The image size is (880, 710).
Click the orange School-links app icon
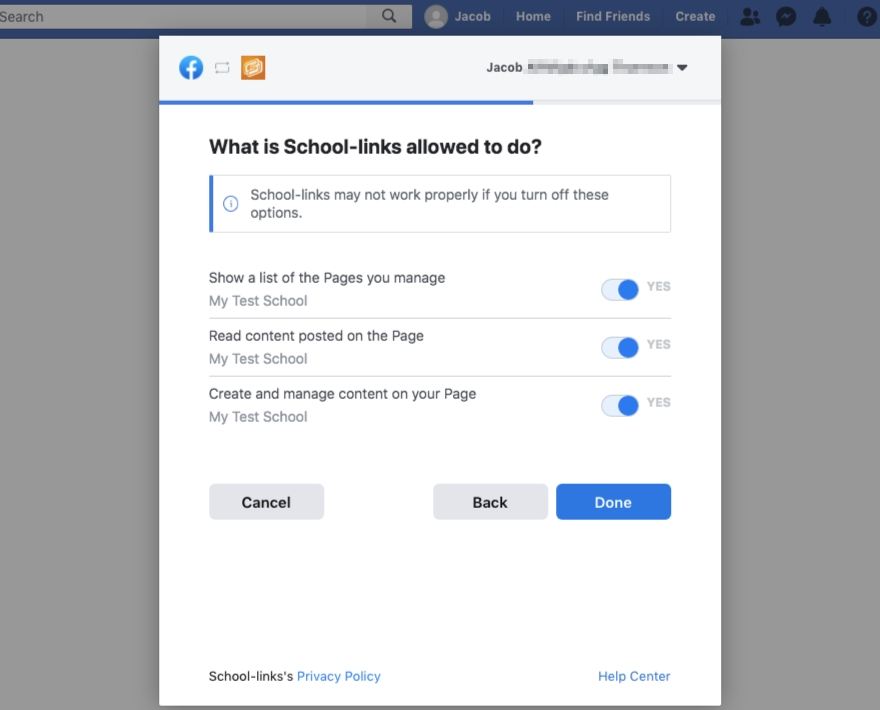click(x=253, y=68)
